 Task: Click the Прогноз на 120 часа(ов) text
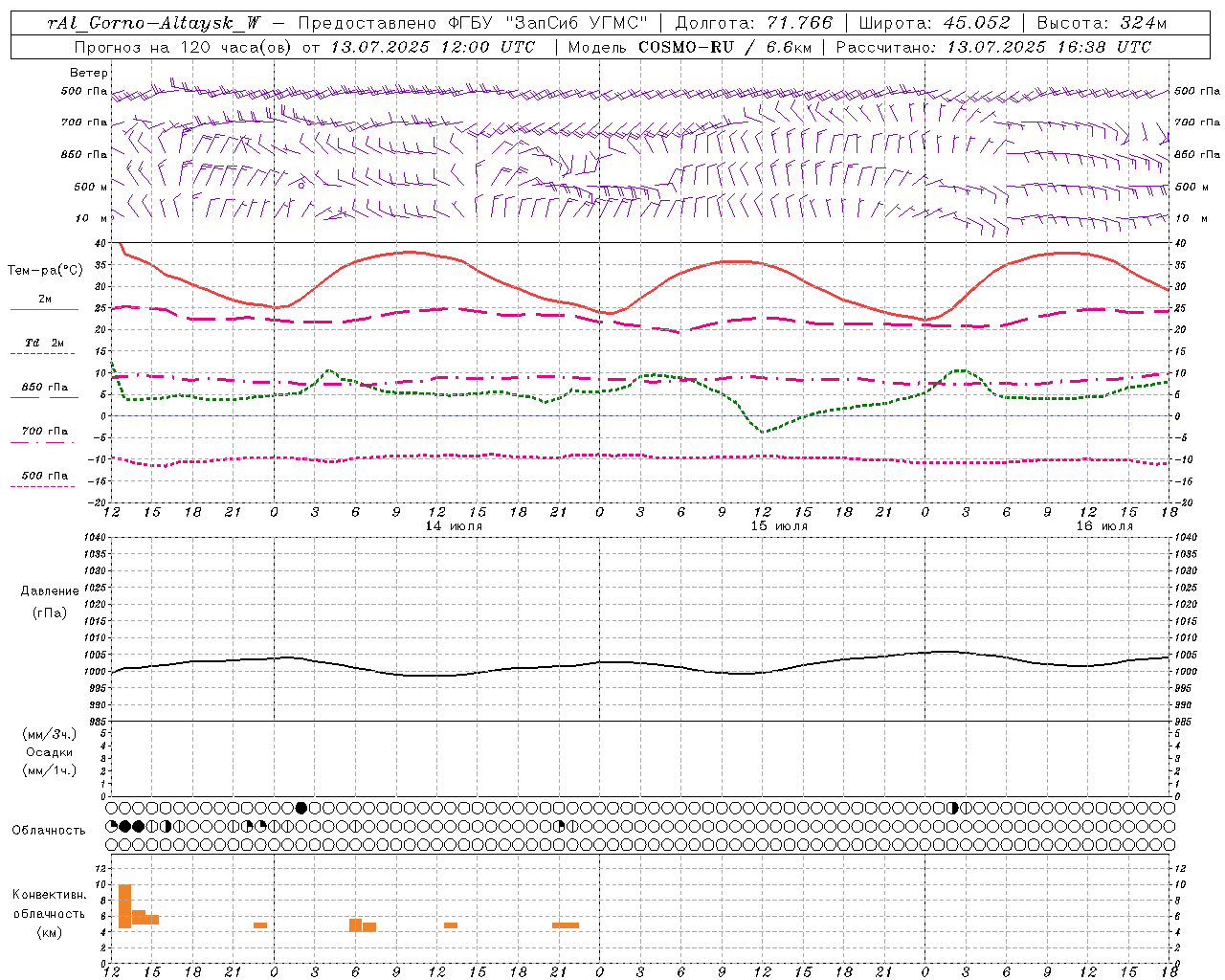click(184, 47)
